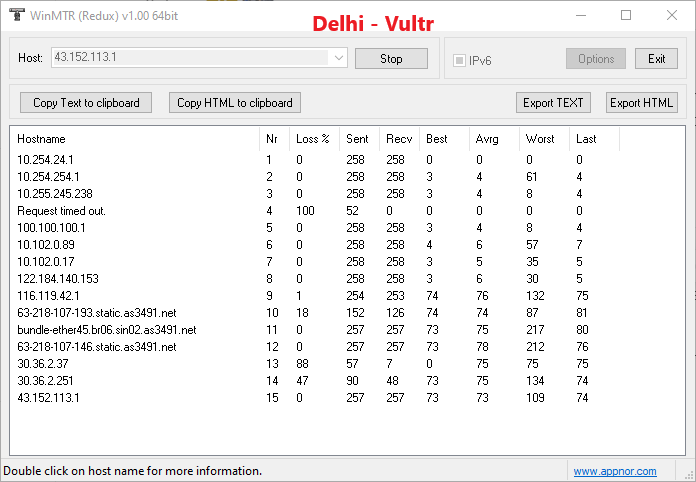Click the Loss % column header
Viewport: 696px width, 482px height.
(x=314, y=139)
